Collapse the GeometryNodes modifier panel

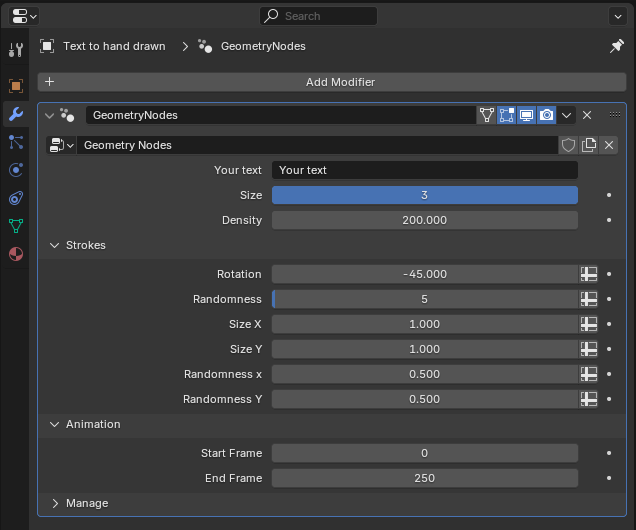pyautogui.click(x=49, y=116)
